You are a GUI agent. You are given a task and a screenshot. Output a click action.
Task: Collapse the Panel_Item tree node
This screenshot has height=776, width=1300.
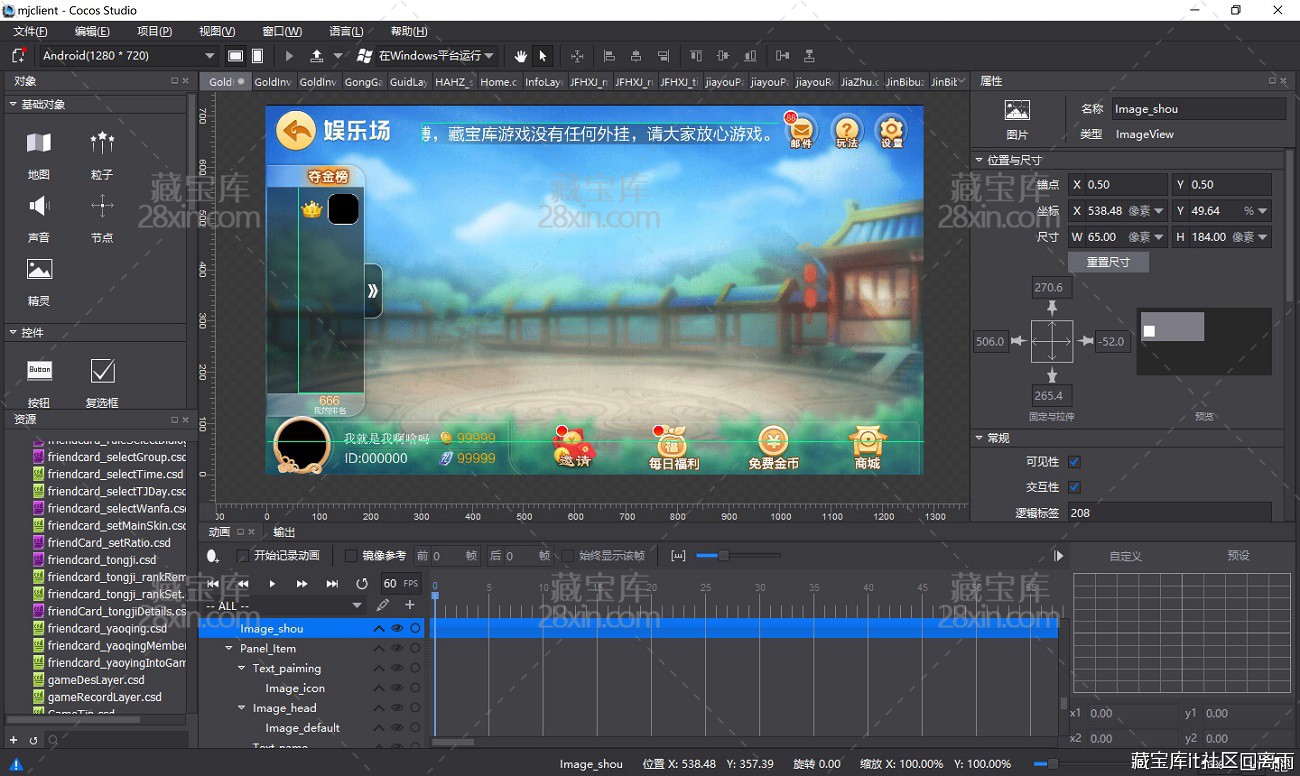click(229, 648)
